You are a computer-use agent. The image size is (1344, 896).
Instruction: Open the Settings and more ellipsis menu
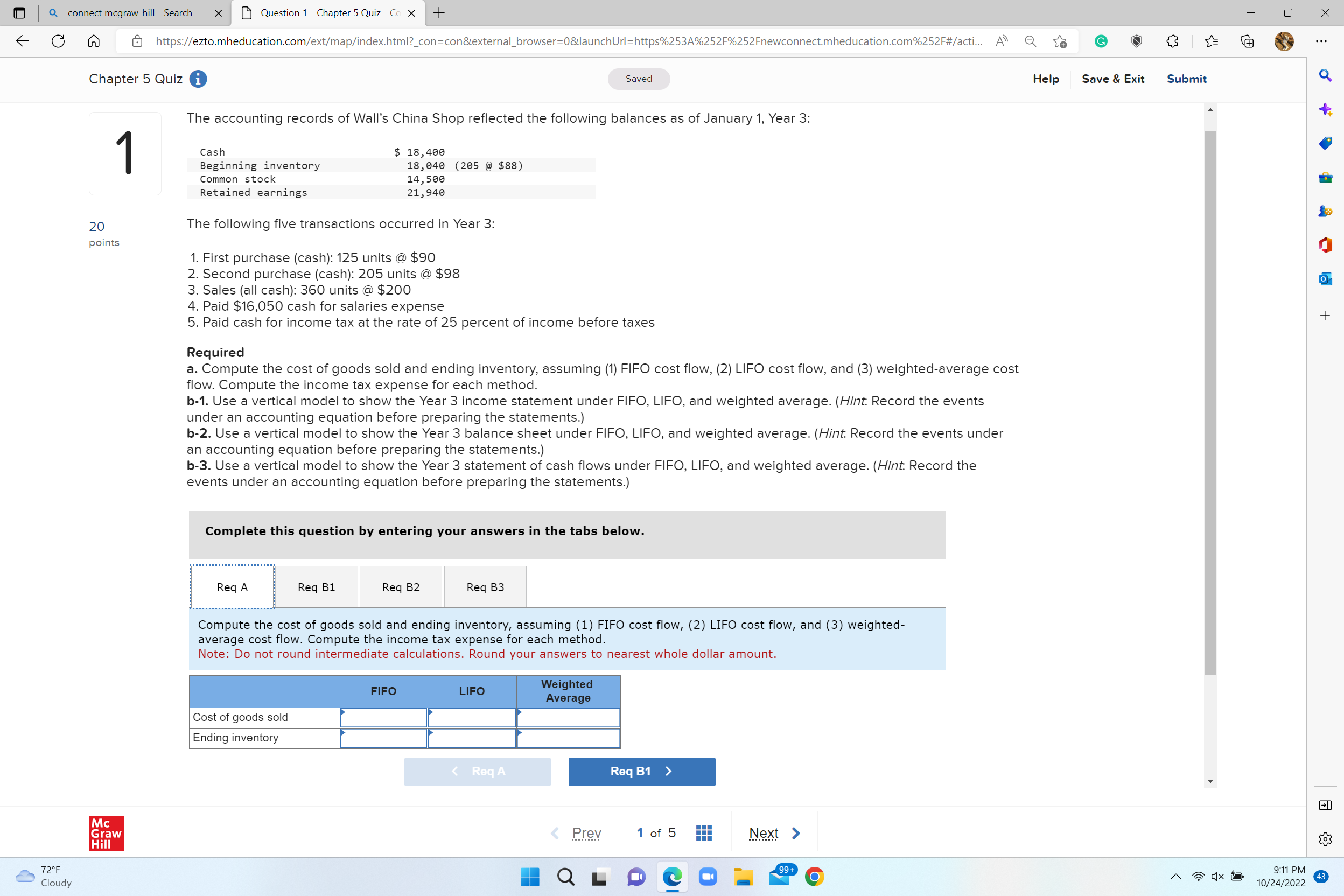1323,41
